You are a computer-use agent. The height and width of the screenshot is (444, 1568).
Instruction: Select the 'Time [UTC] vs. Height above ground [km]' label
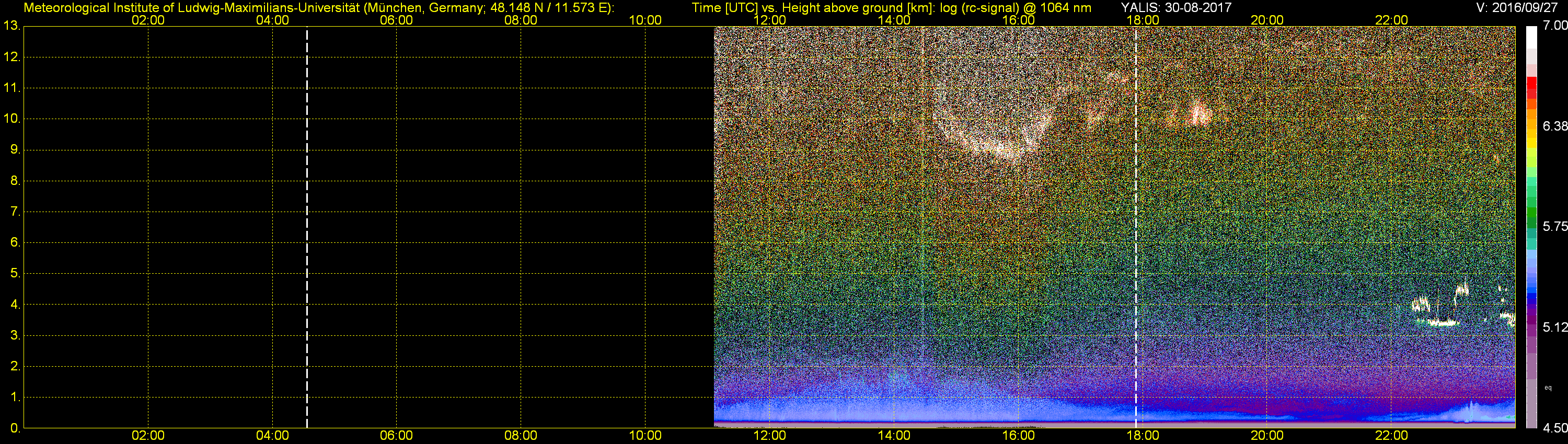pos(813,7)
